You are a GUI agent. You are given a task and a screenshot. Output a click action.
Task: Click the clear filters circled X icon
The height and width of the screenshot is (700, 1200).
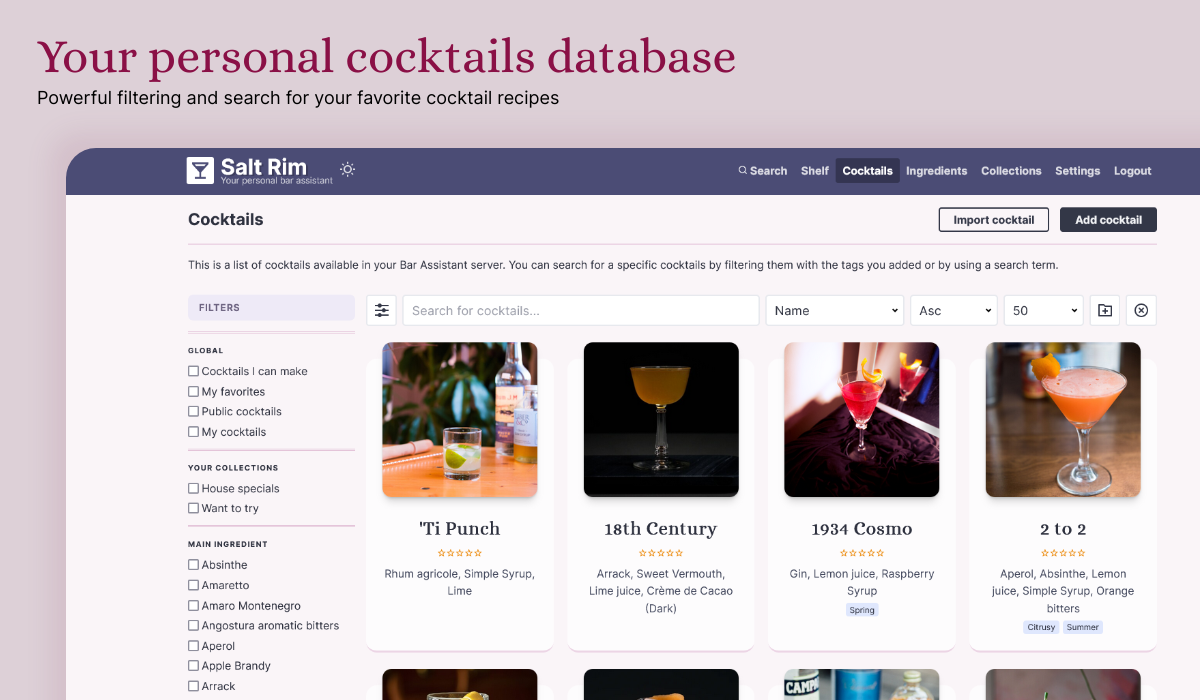pyautogui.click(x=1141, y=310)
